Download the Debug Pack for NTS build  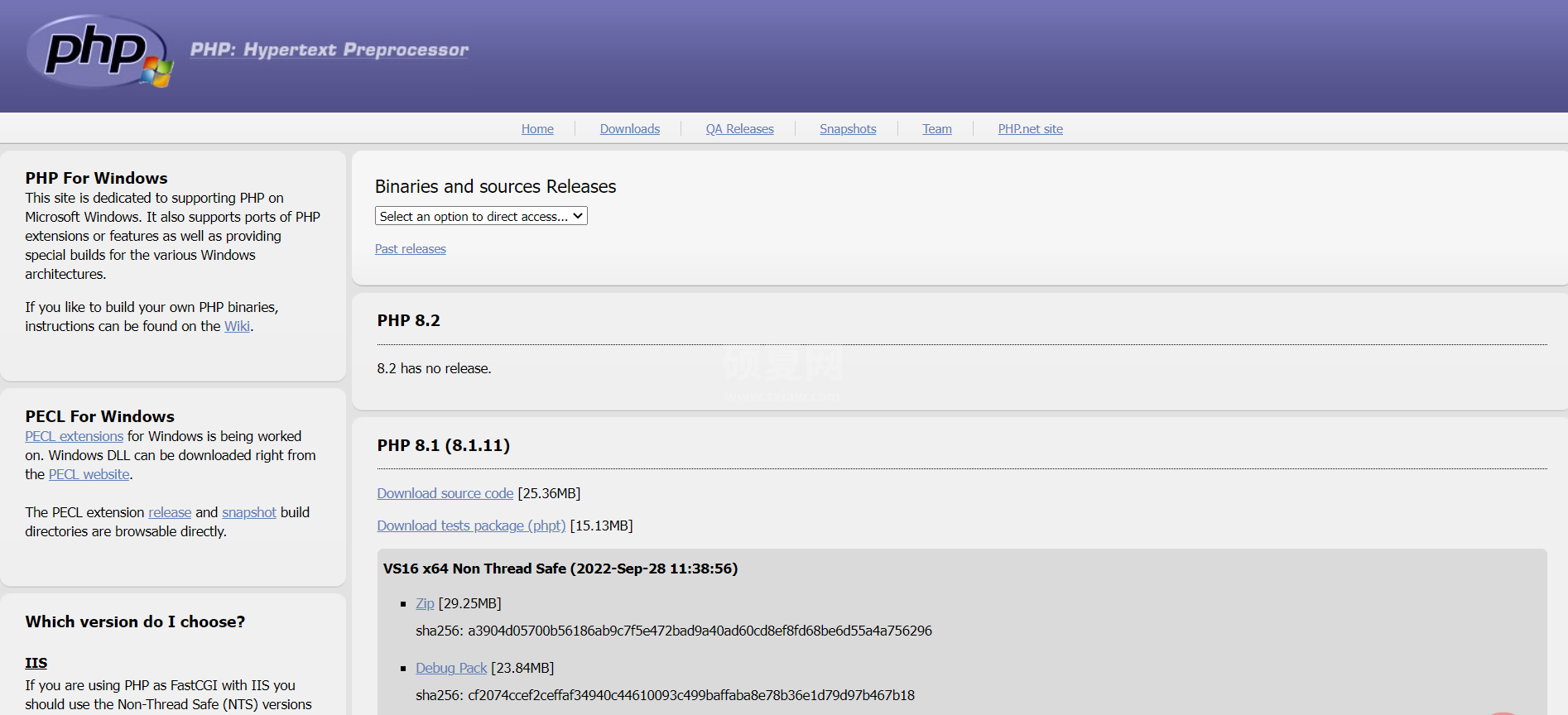[451, 668]
